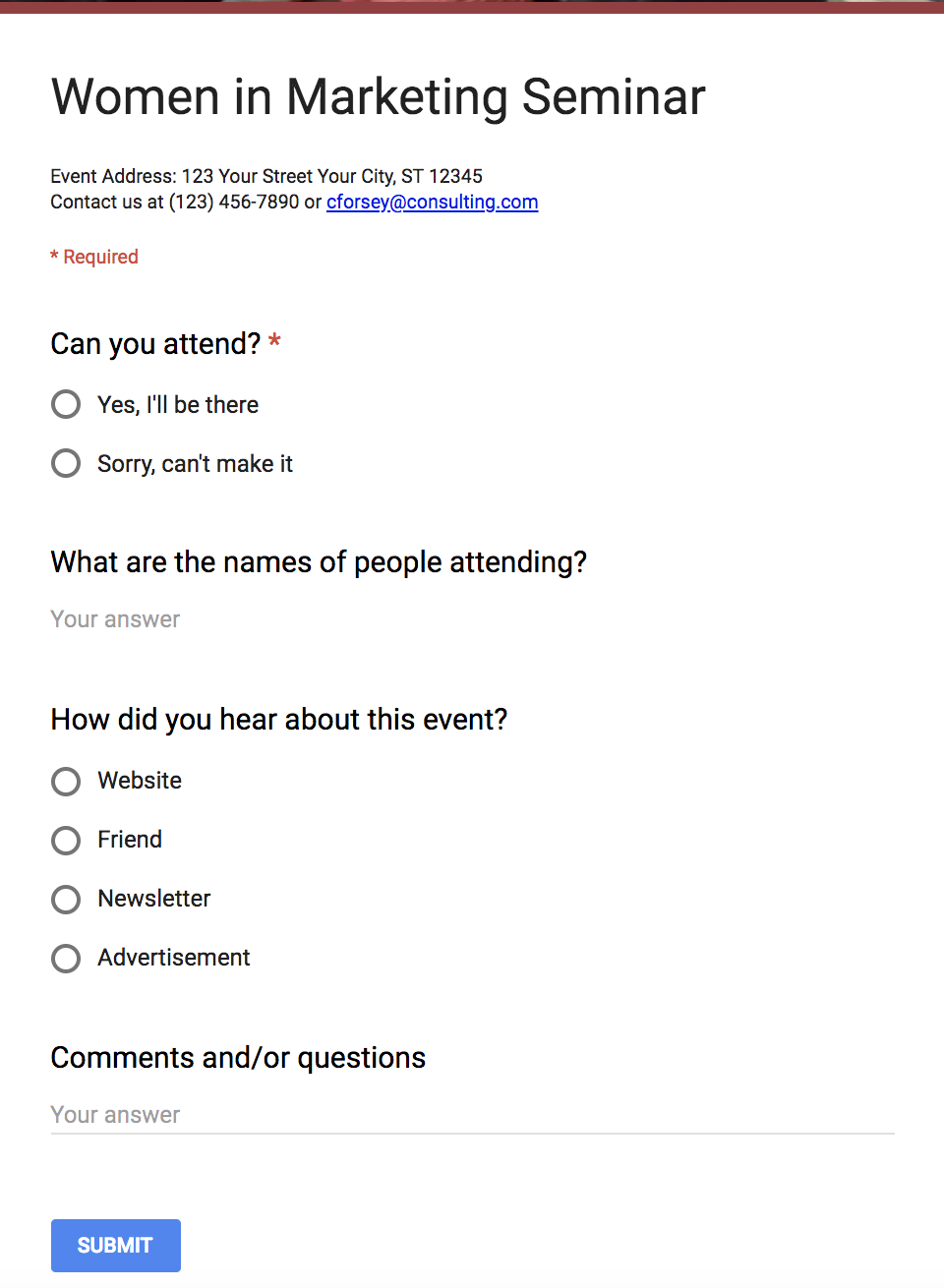Click the Event Address line text
Image resolution: width=944 pixels, height=1288 pixels.
[266, 176]
